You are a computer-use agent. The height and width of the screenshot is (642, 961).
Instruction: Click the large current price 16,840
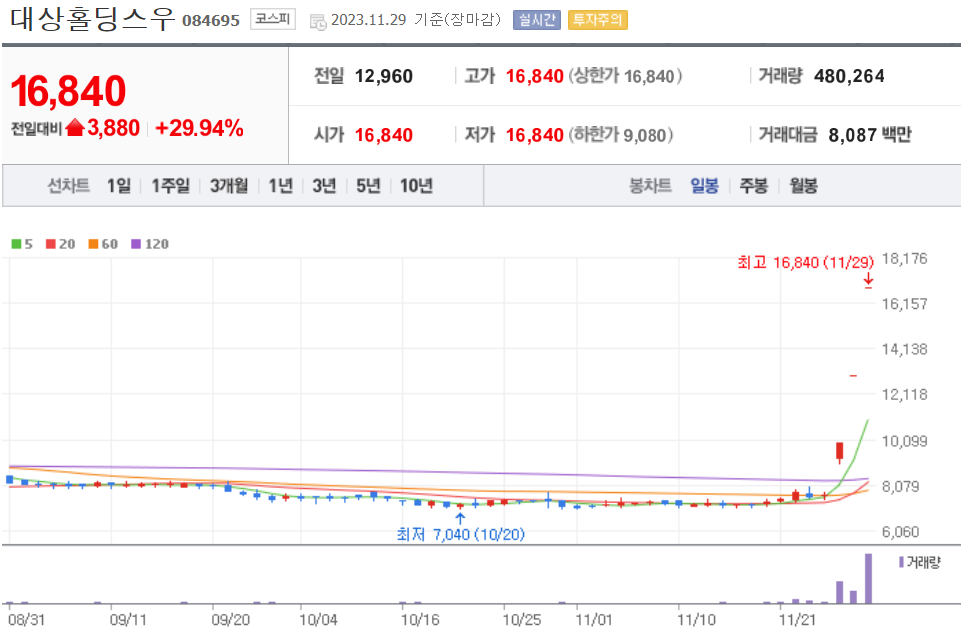coord(68,91)
